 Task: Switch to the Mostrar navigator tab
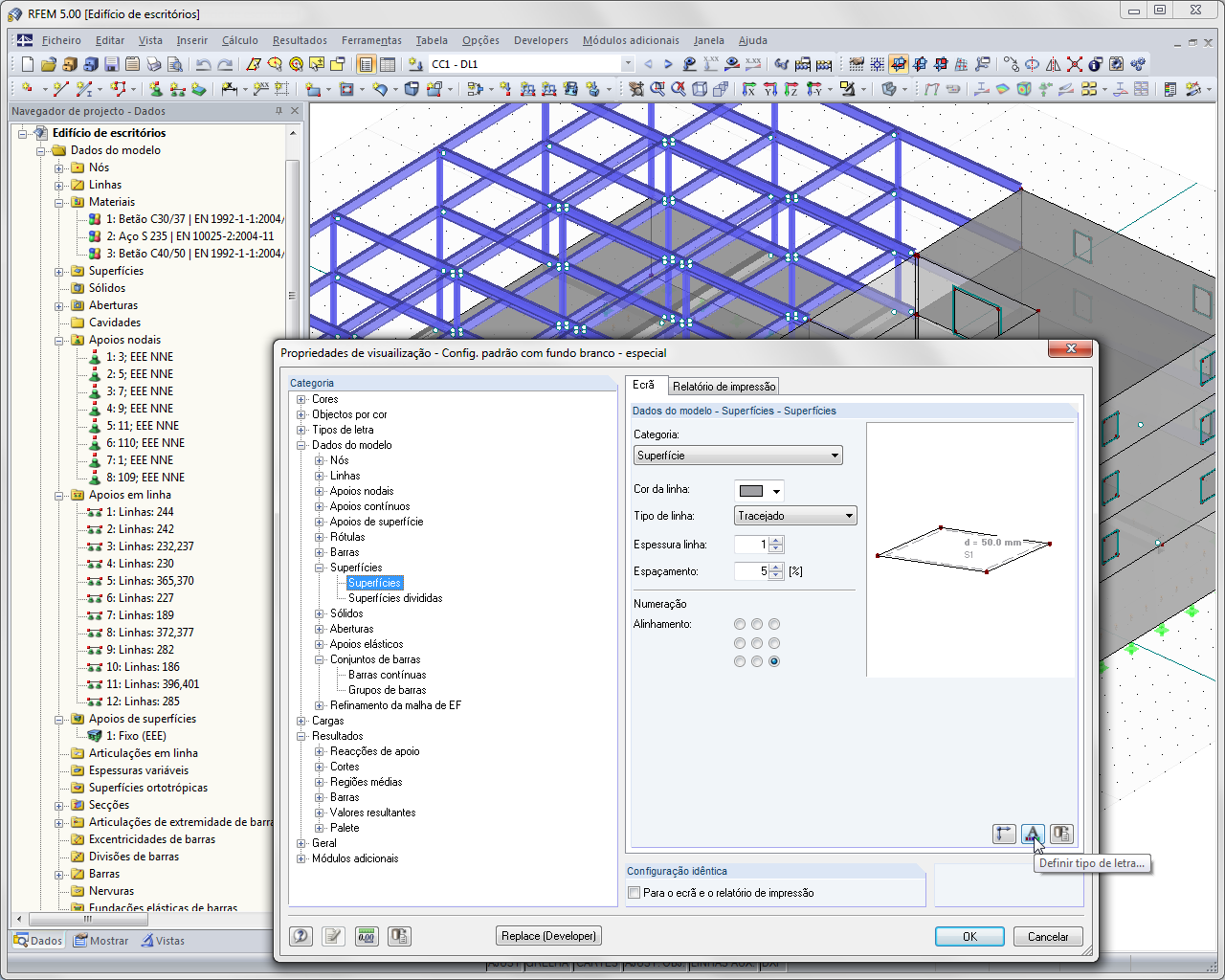coord(101,941)
